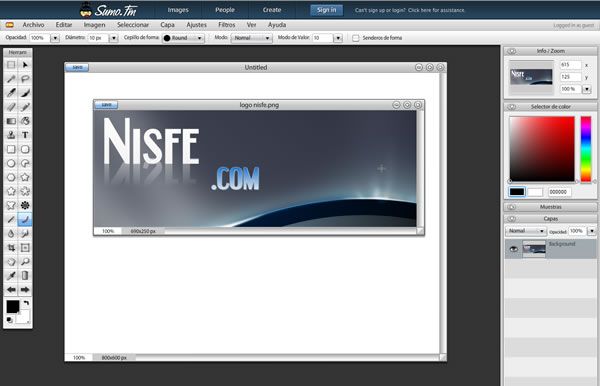
Task: Select the Eyedropper tool
Action: [11, 276]
